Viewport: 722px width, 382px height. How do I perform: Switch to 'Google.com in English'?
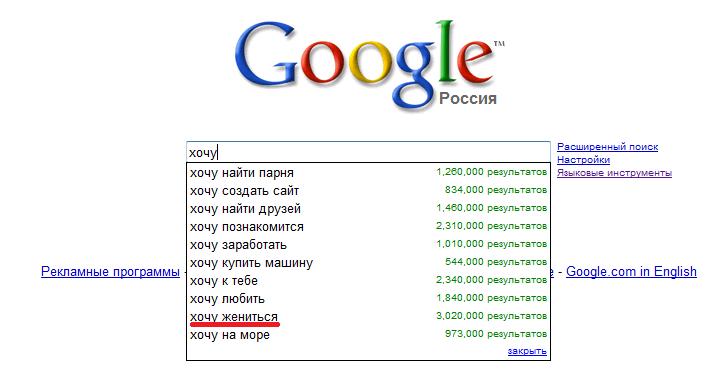point(631,272)
